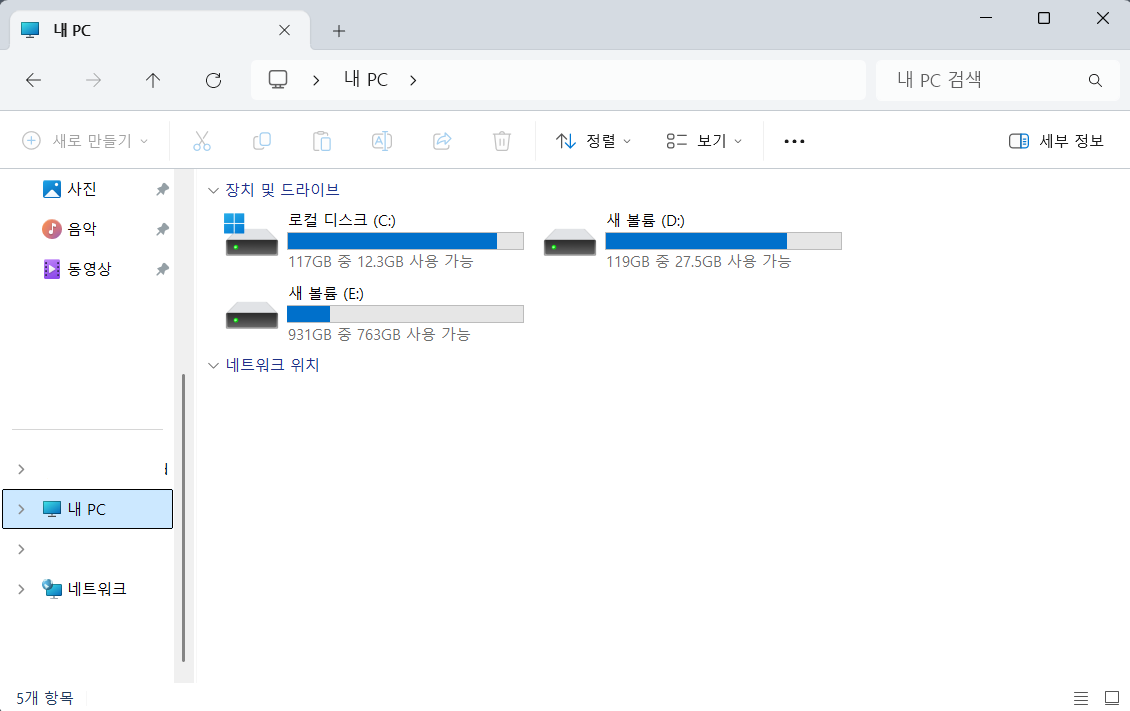Click the Share icon in toolbar
Viewport: 1130px width, 711px height.
442,141
